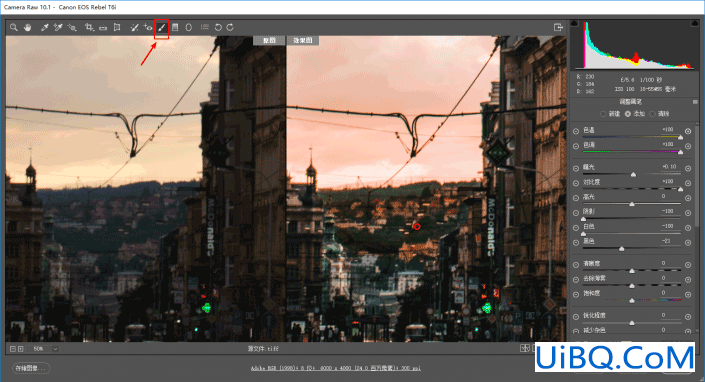Select the Adjustment Brush tool
The width and height of the screenshot is (705, 382).
(x=161, y=27)
